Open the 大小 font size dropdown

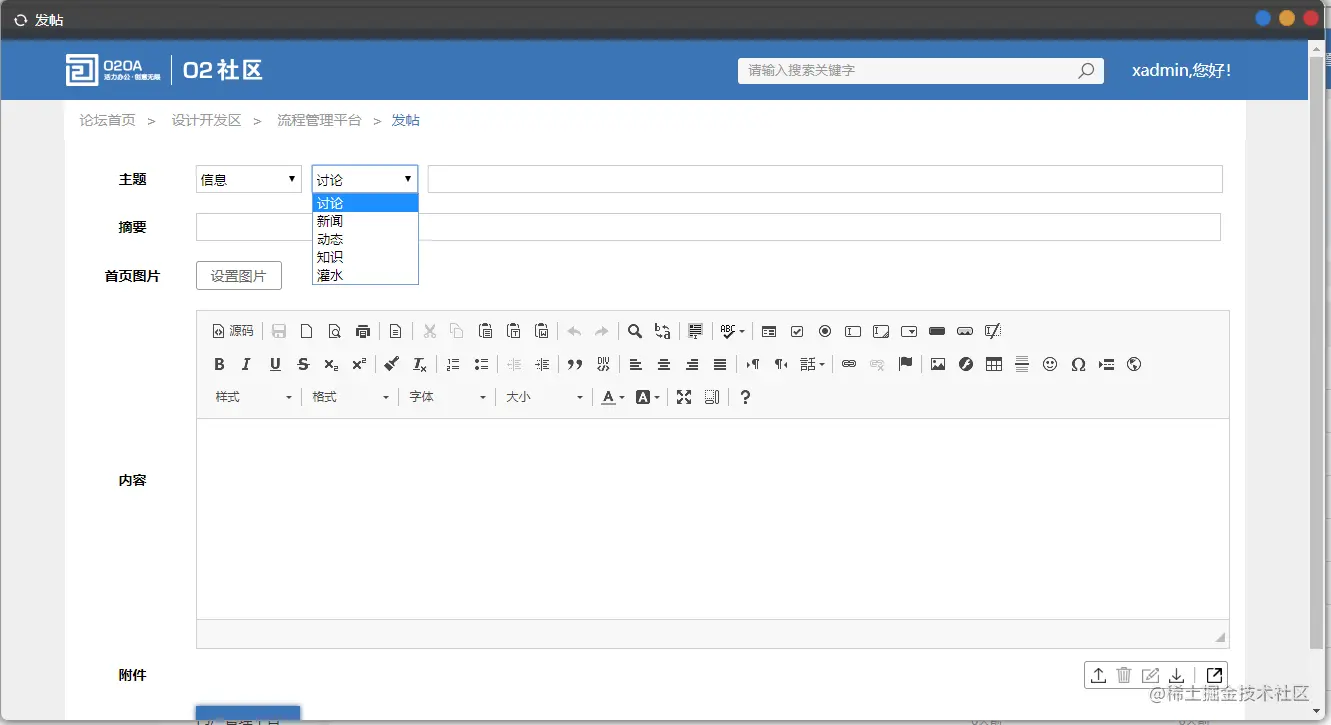tap(544, 397)
